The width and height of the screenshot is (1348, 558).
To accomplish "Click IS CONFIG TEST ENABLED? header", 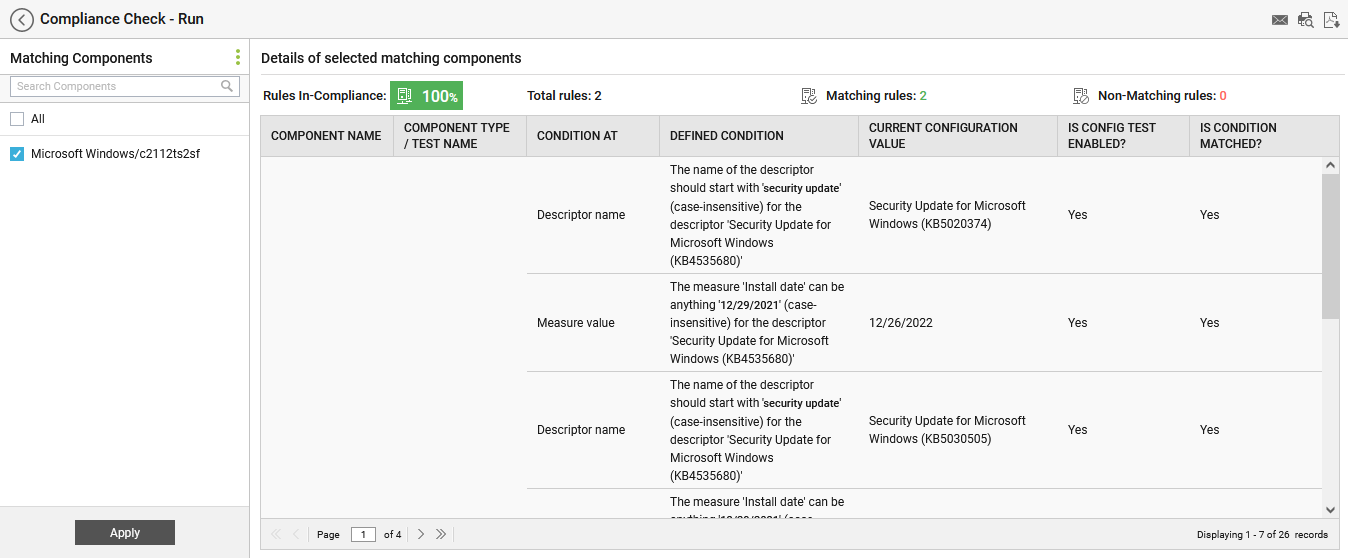I will click(x=1123, y=136).
